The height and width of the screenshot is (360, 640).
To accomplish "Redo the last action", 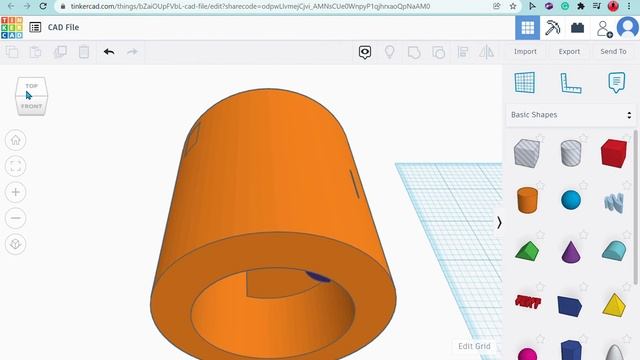I will 132,52.
